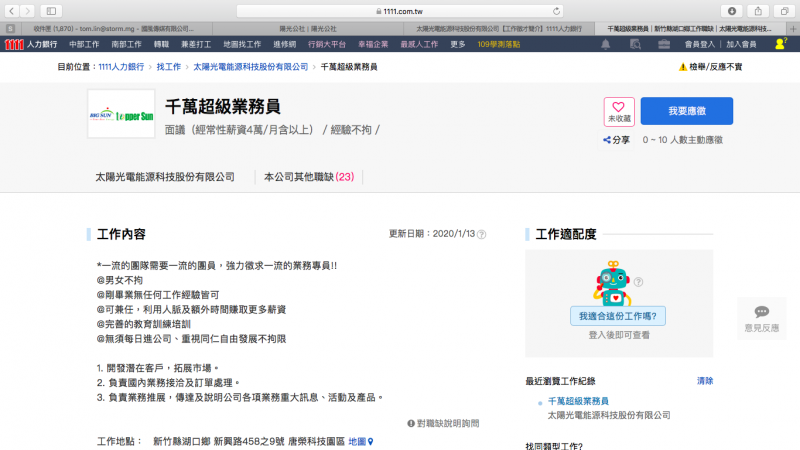This screenshot has width=800, height=450.
Task: Open the 轉職 menu item
Action: [161, 44]
